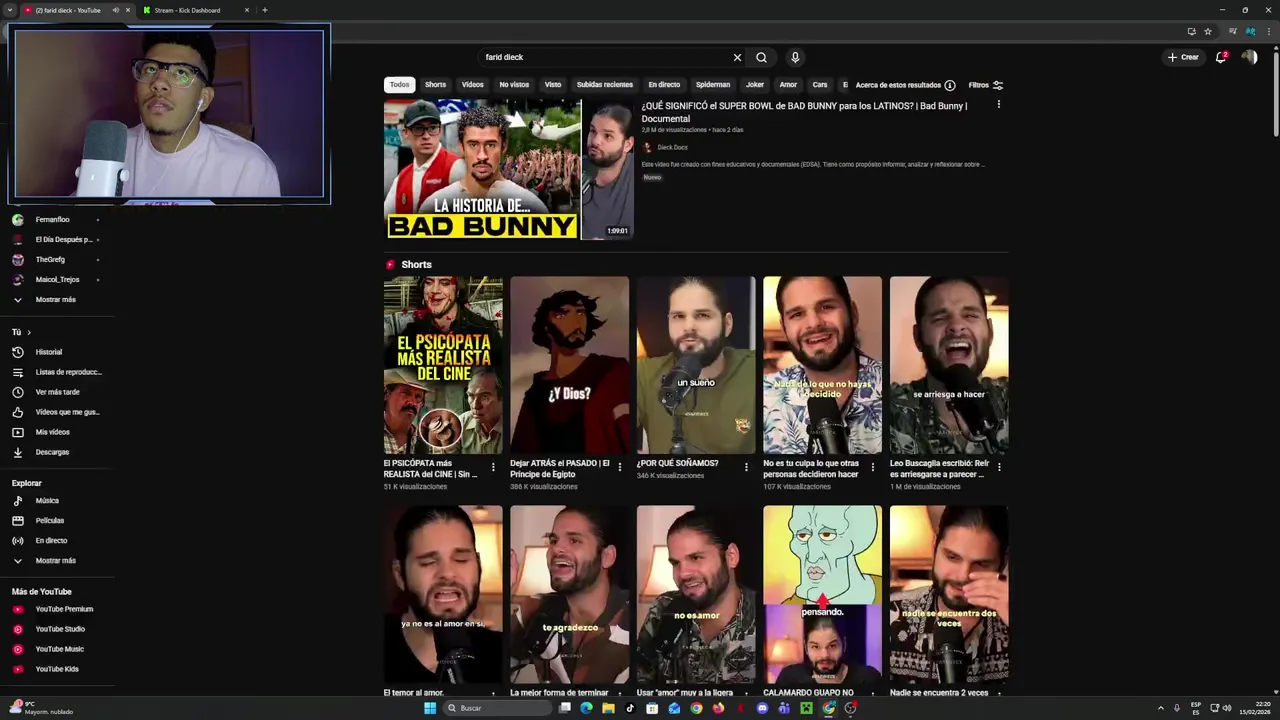
Task: Open the notifications bell
Action: coord(1221,57)
